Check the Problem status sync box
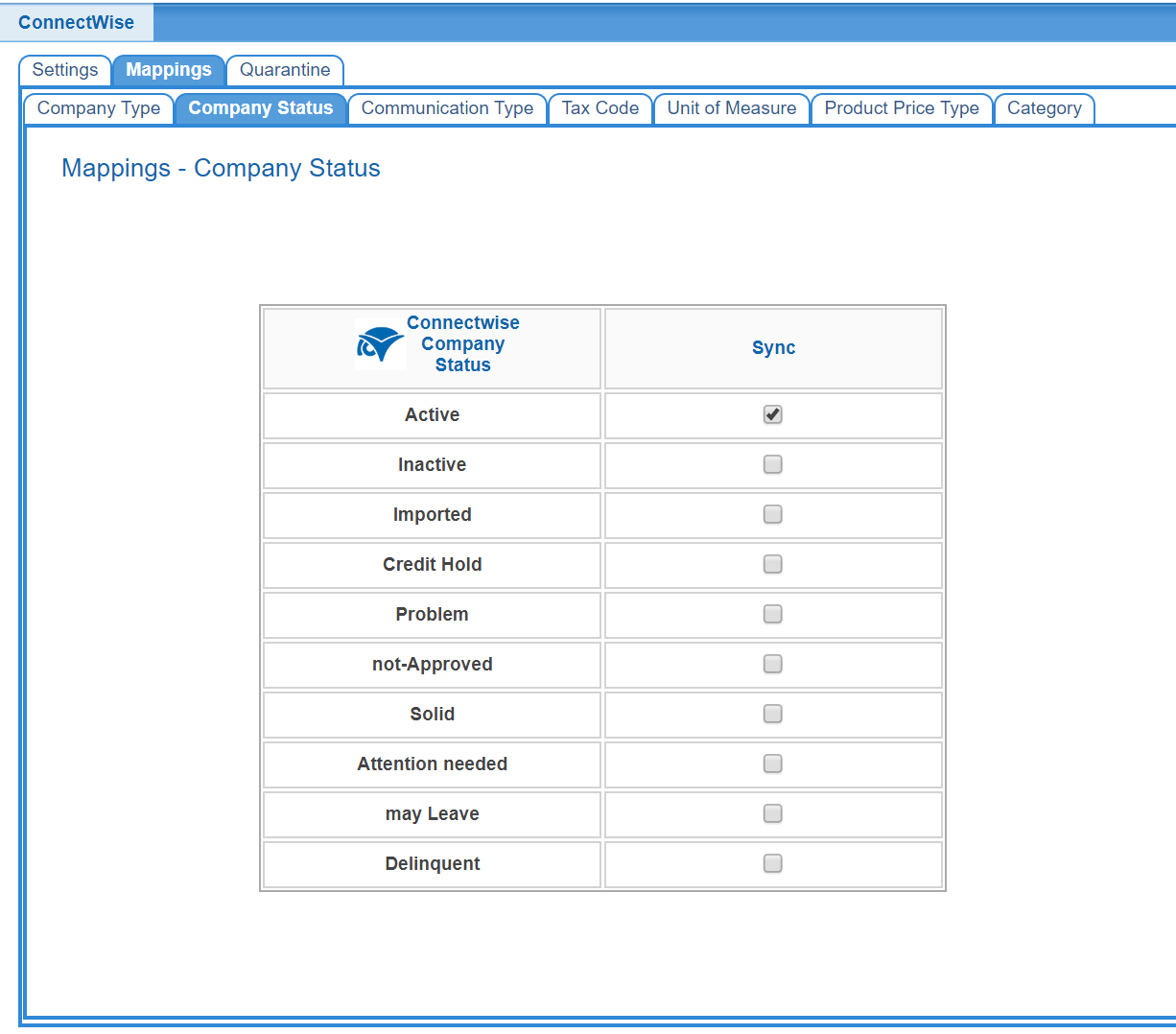Screen dimensions: 1176x1034 pyautogui.click(x=772, y=614)
